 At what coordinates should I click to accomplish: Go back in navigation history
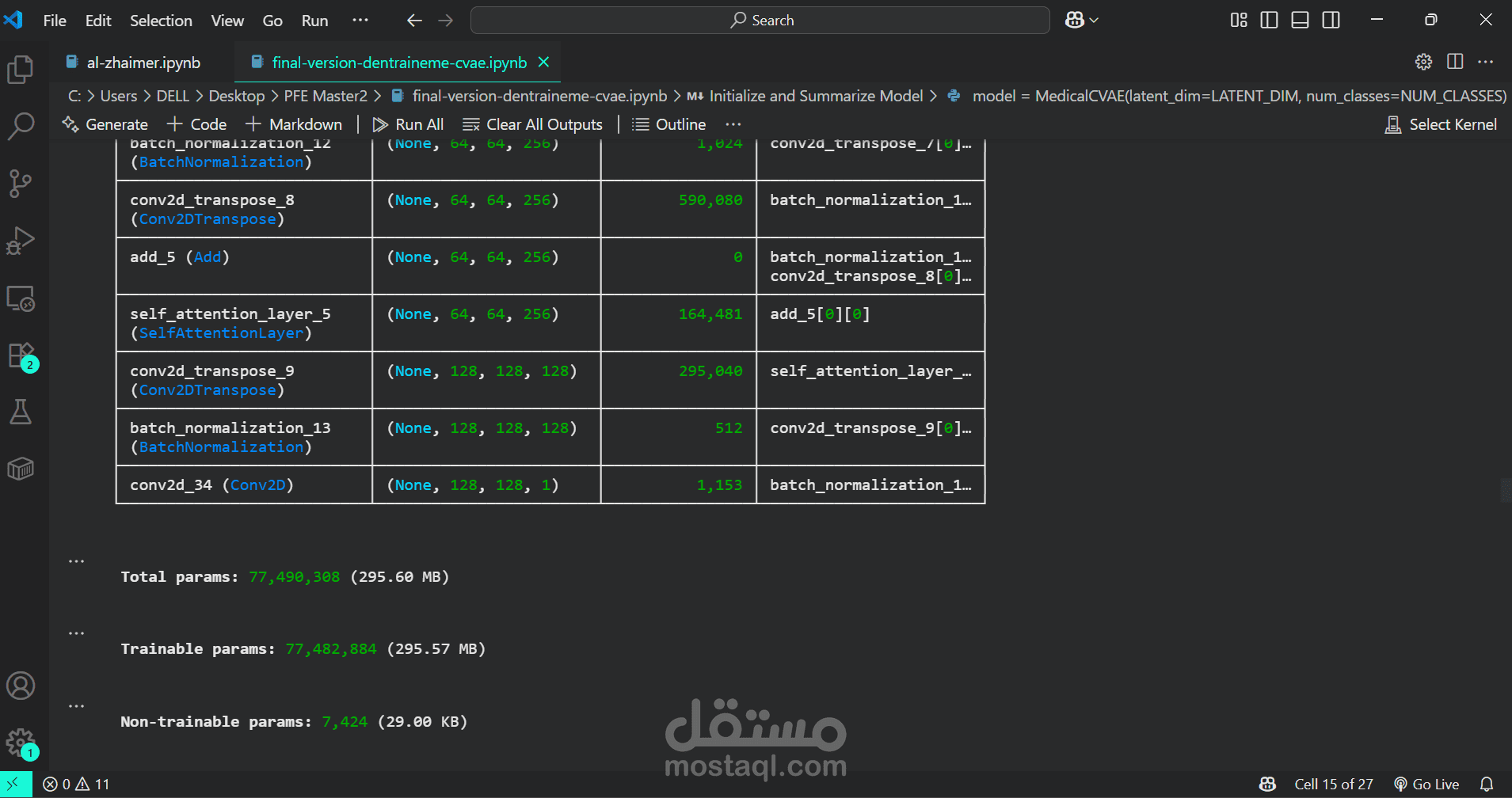pyautogui.click(x=414, y=21)
